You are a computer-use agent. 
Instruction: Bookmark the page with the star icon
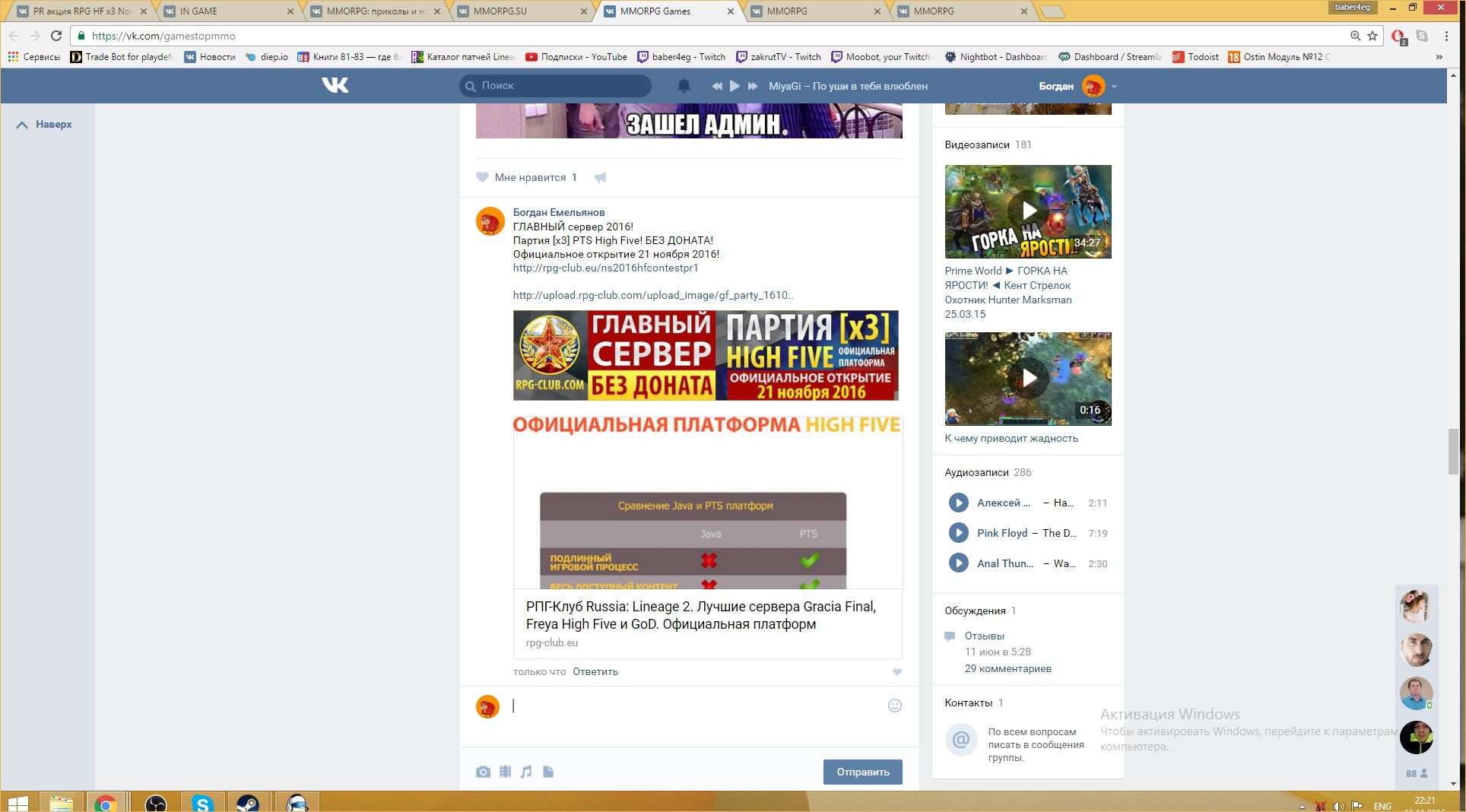1372,36
